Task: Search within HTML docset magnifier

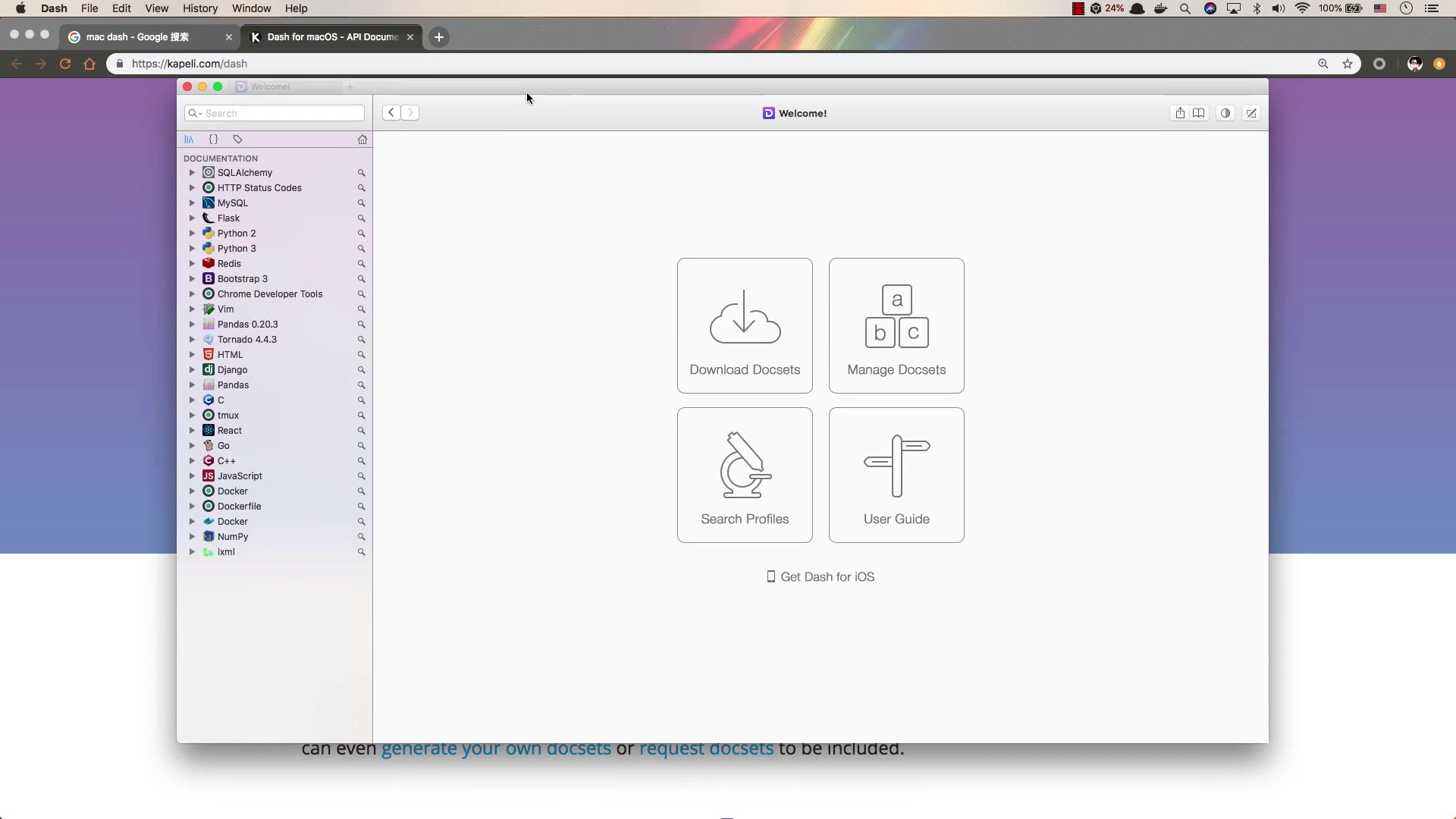Action: pos(362,355)
